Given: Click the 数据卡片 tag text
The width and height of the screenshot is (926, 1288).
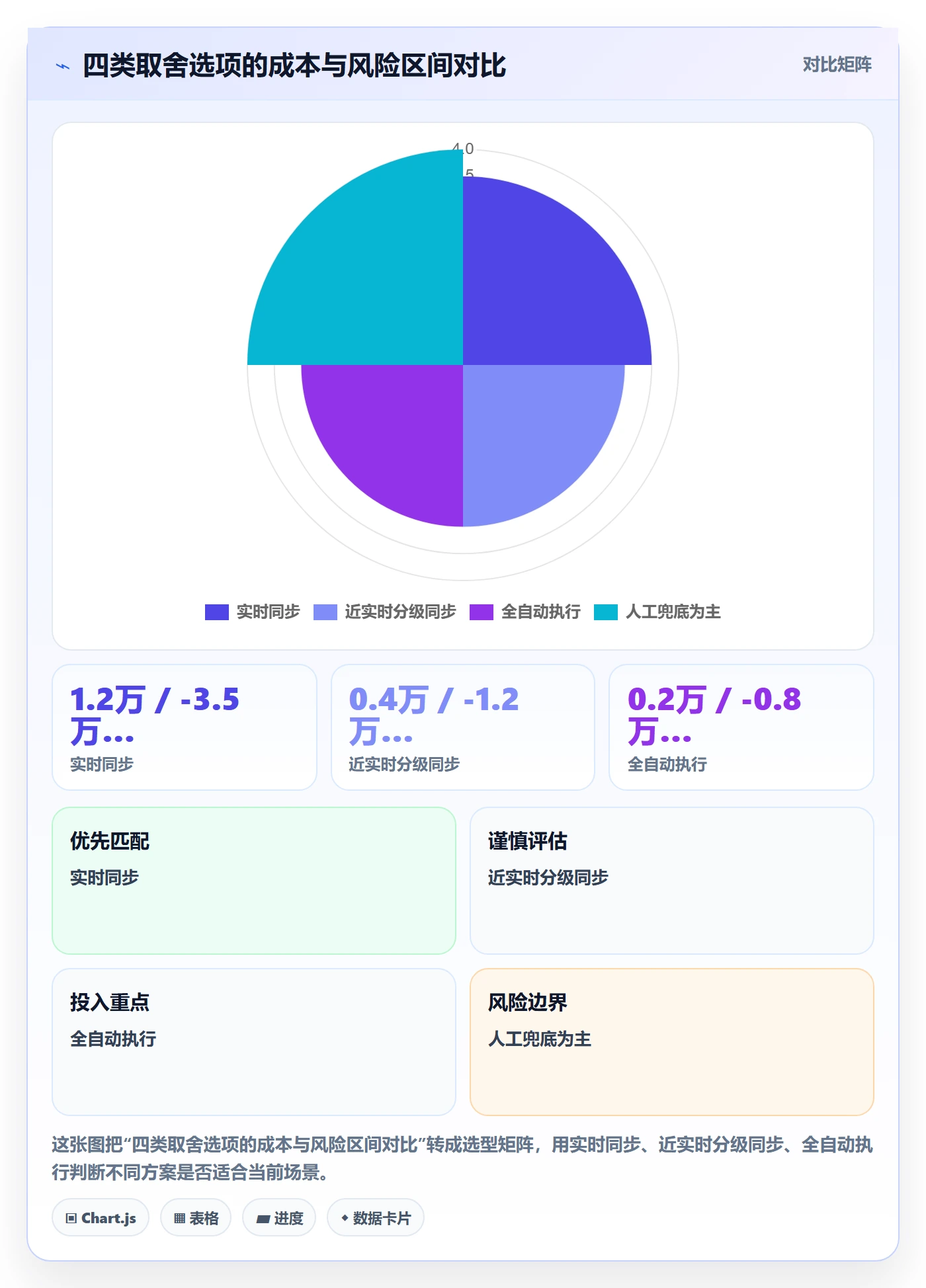Looking at the screenshot, I should [382, 1218].
